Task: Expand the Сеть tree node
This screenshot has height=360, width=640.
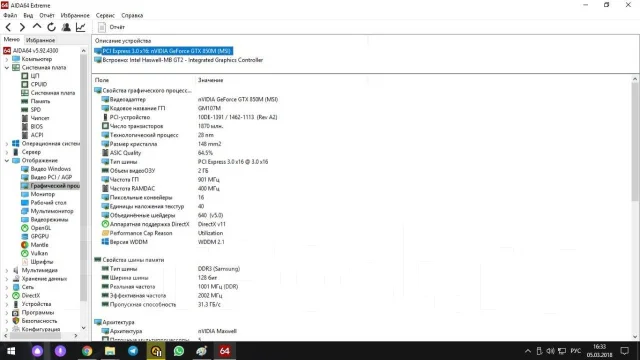Action: tap(6, 287)
